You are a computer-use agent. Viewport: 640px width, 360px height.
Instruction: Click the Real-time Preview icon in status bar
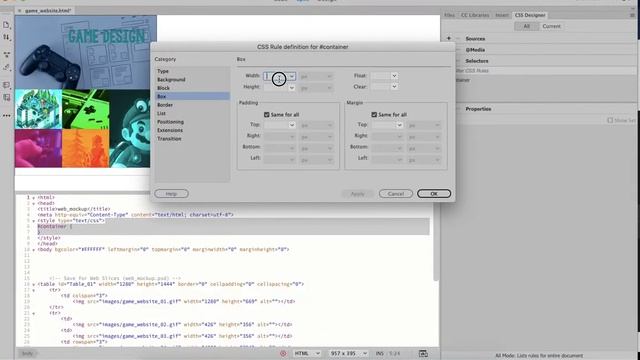423,353
